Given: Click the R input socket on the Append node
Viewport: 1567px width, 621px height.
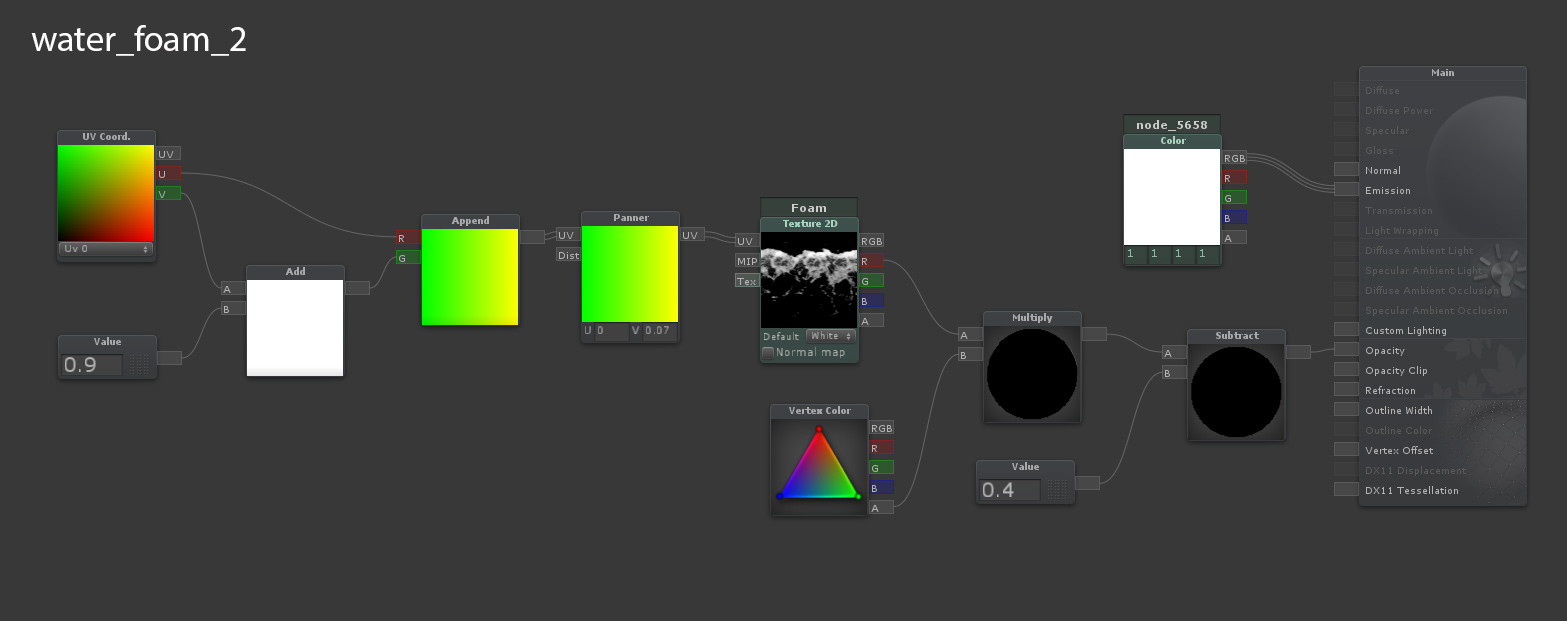Looking at the screenshot, I should (406, 238).
